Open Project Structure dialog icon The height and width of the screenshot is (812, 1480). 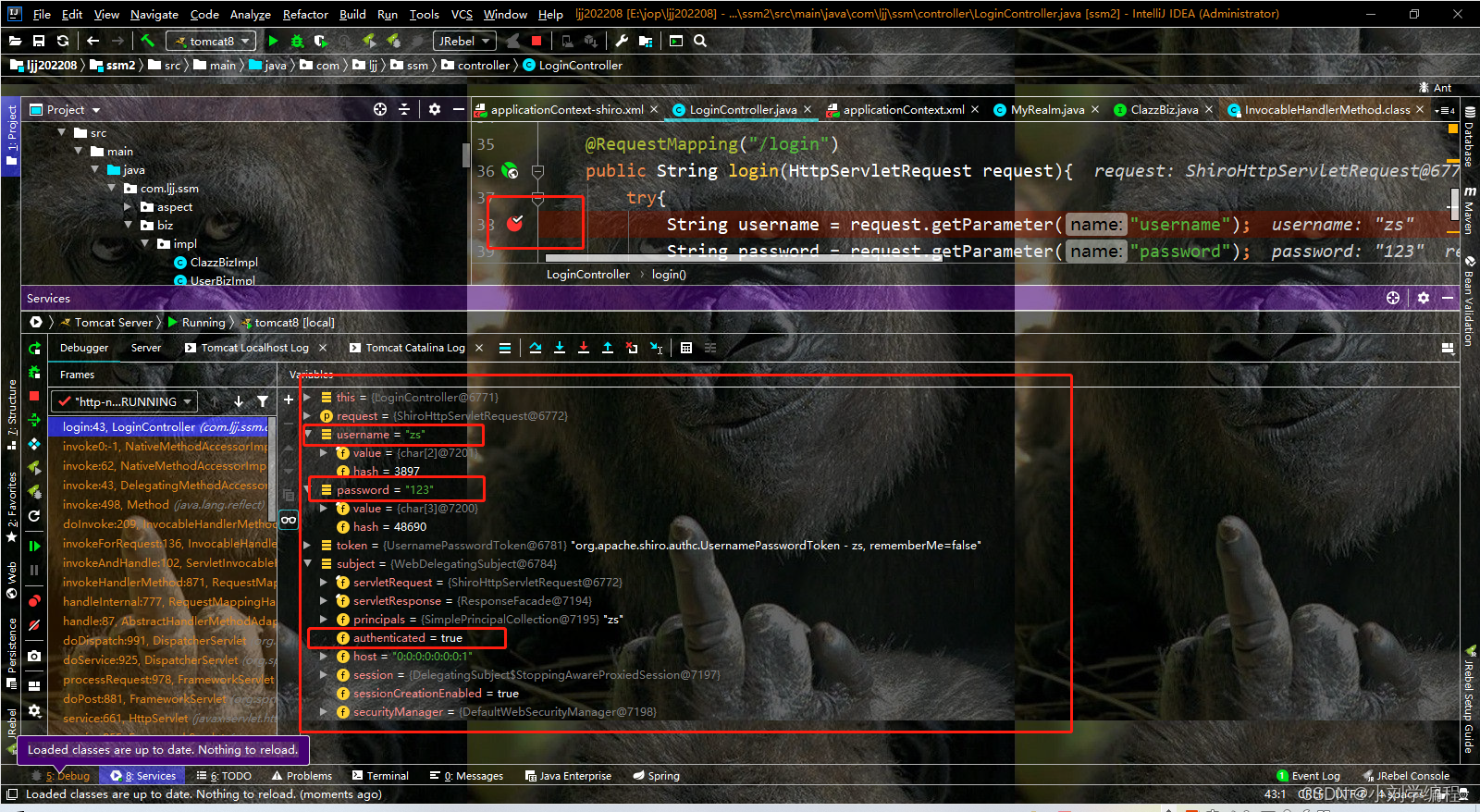coord(646,41)
